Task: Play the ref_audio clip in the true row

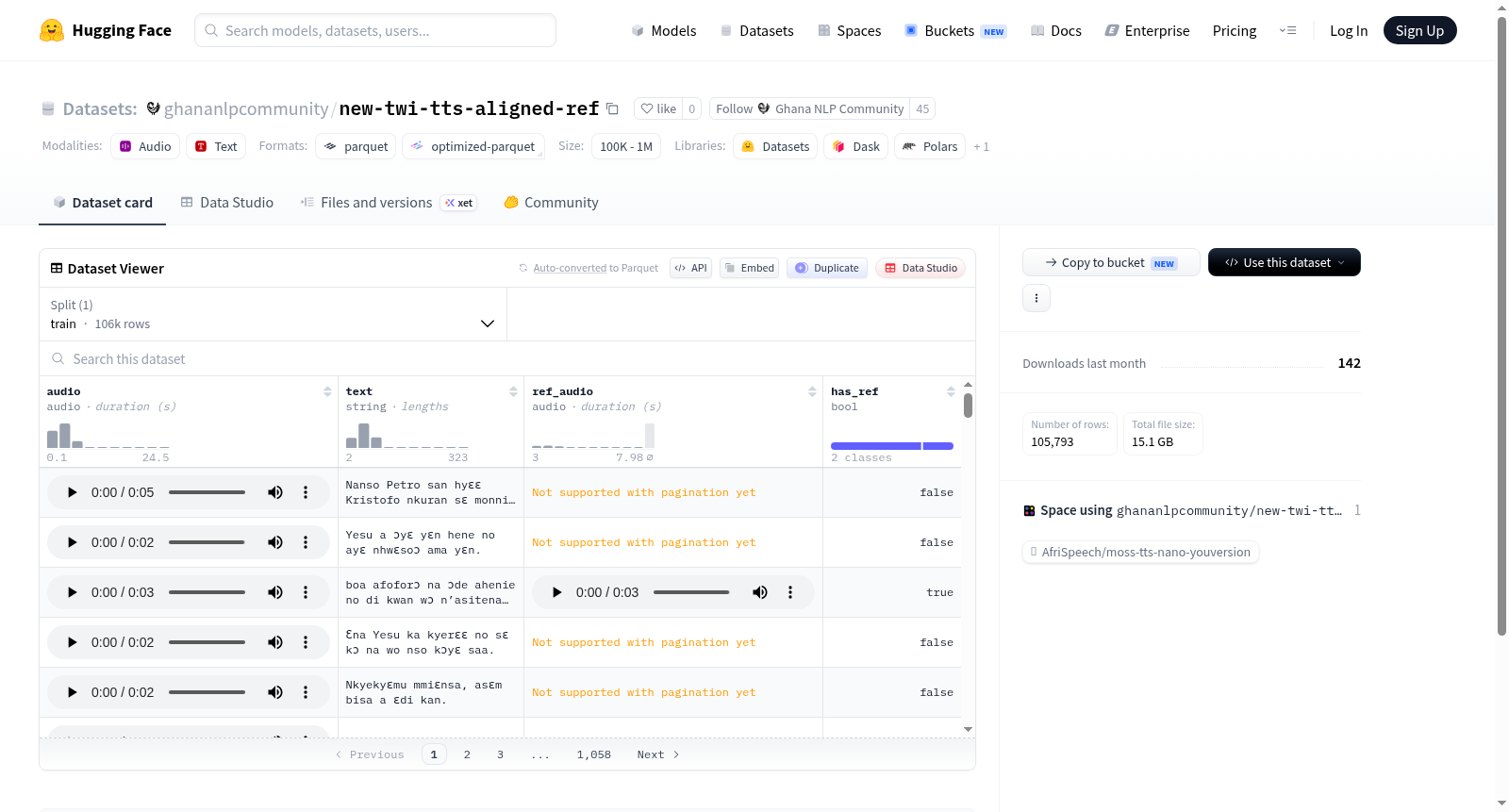Action: pos(557,592)
